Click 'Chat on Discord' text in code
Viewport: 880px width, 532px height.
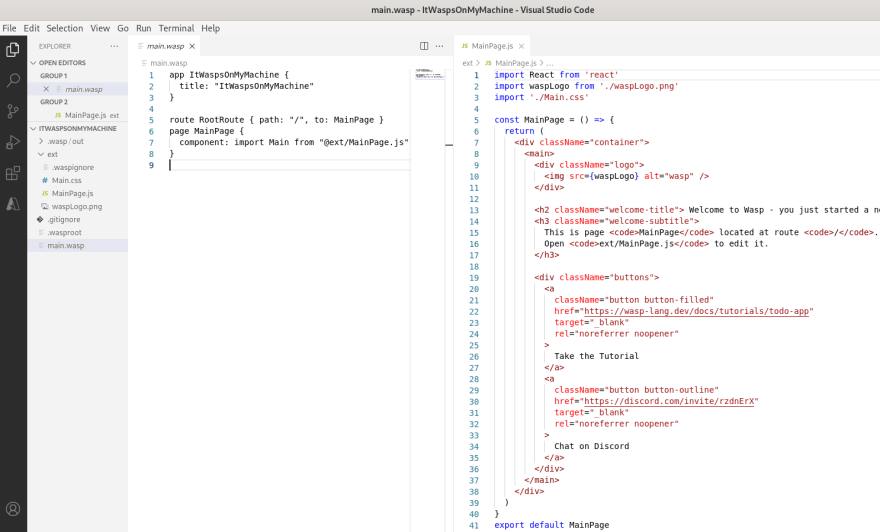click(x=592, y=446)
